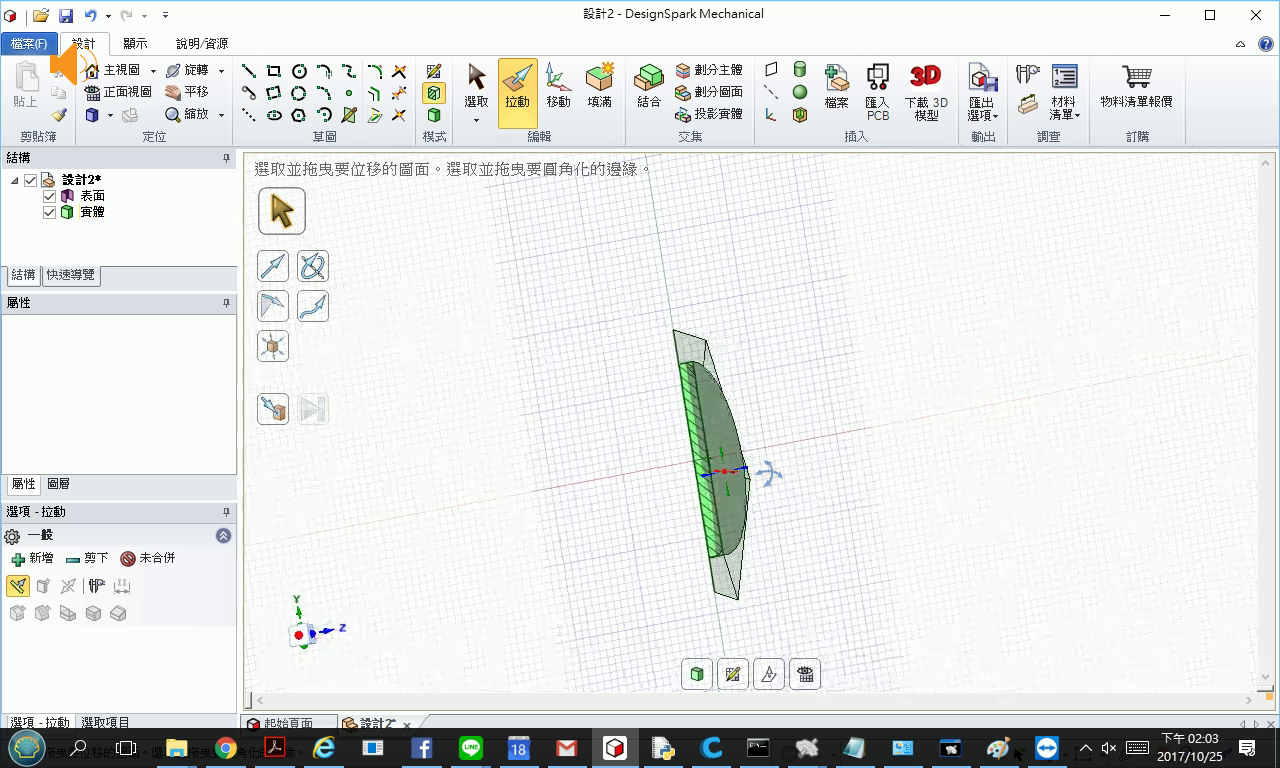This screenshot has height=768, width=1280.
Task: Click the Revolve tool guide in viewport
Action: tap(313, 266)
